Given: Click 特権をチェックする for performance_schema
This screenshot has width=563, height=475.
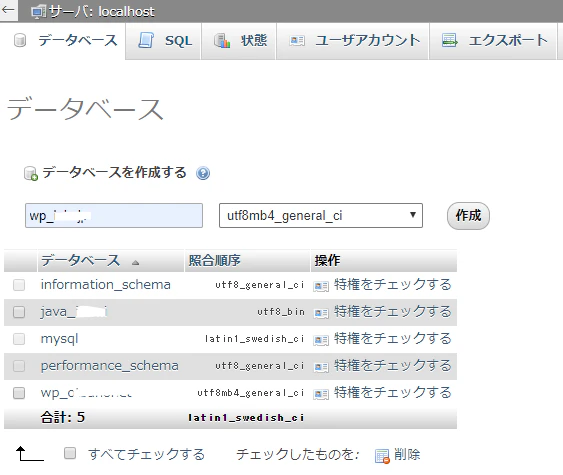Looking at the screenshot, I should tap(392, 366).
